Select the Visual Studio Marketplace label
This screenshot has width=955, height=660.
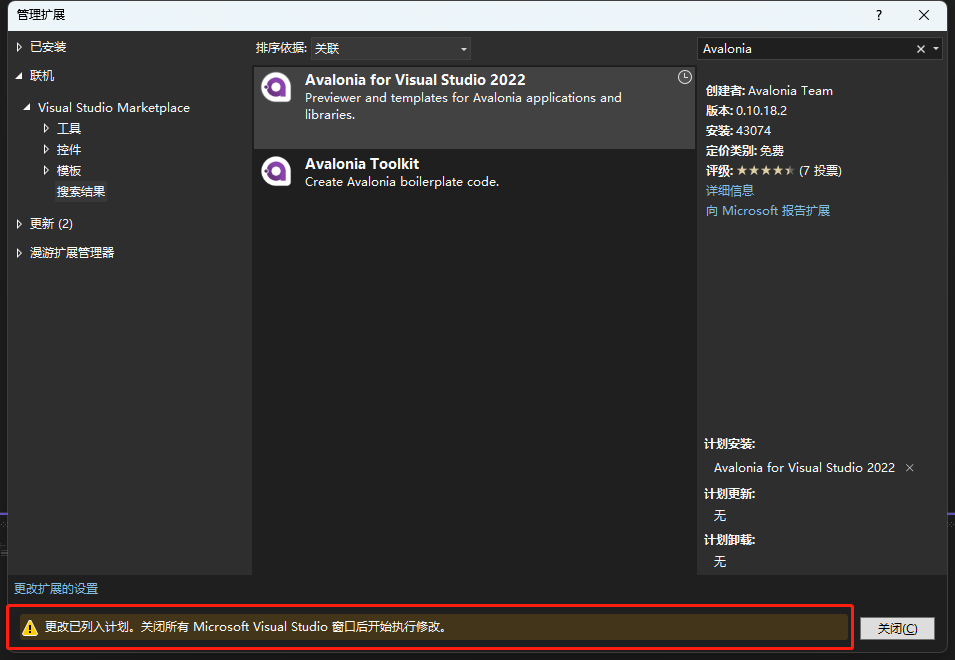coord(114,108)
